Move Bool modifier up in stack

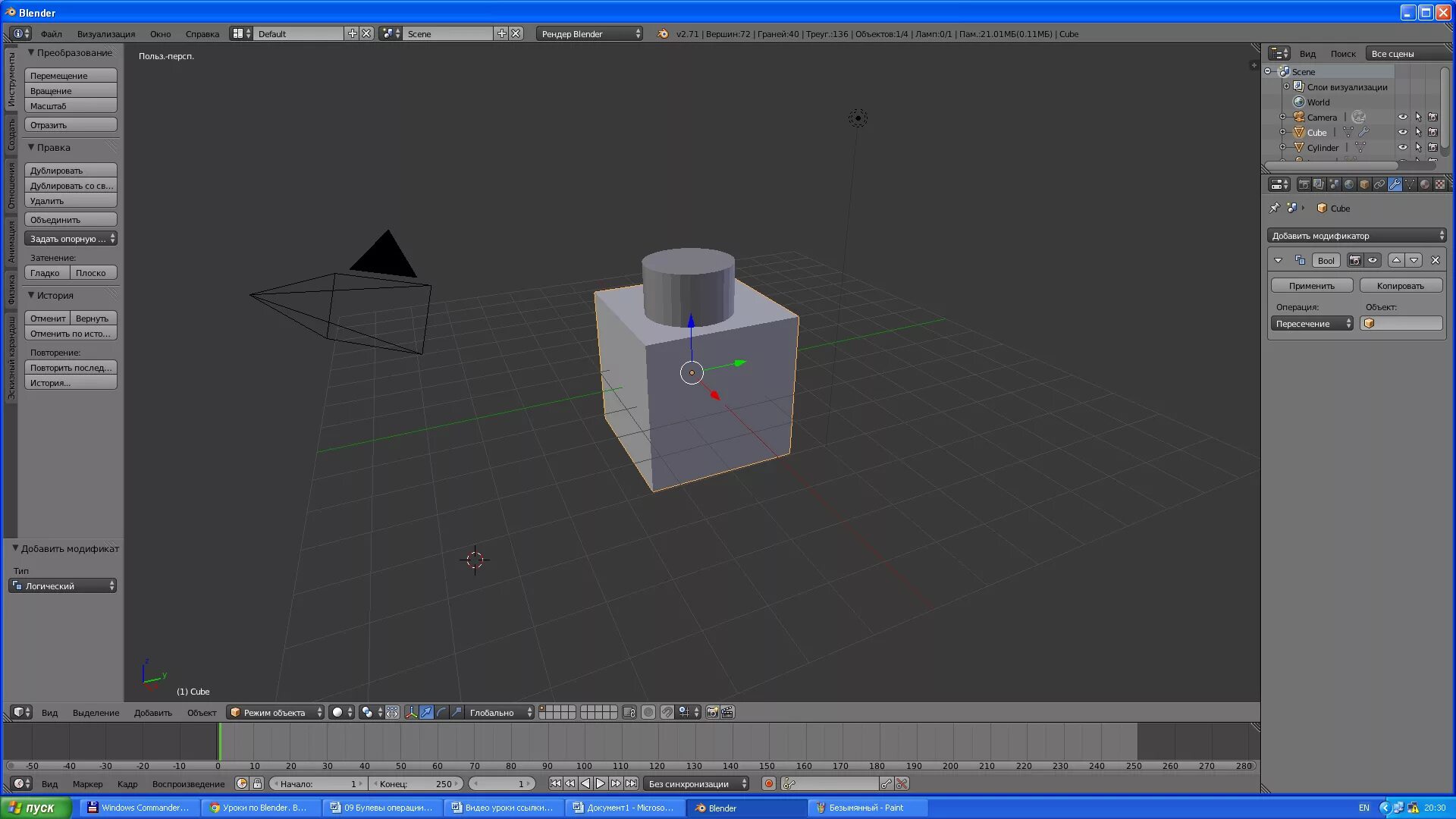1396,260
